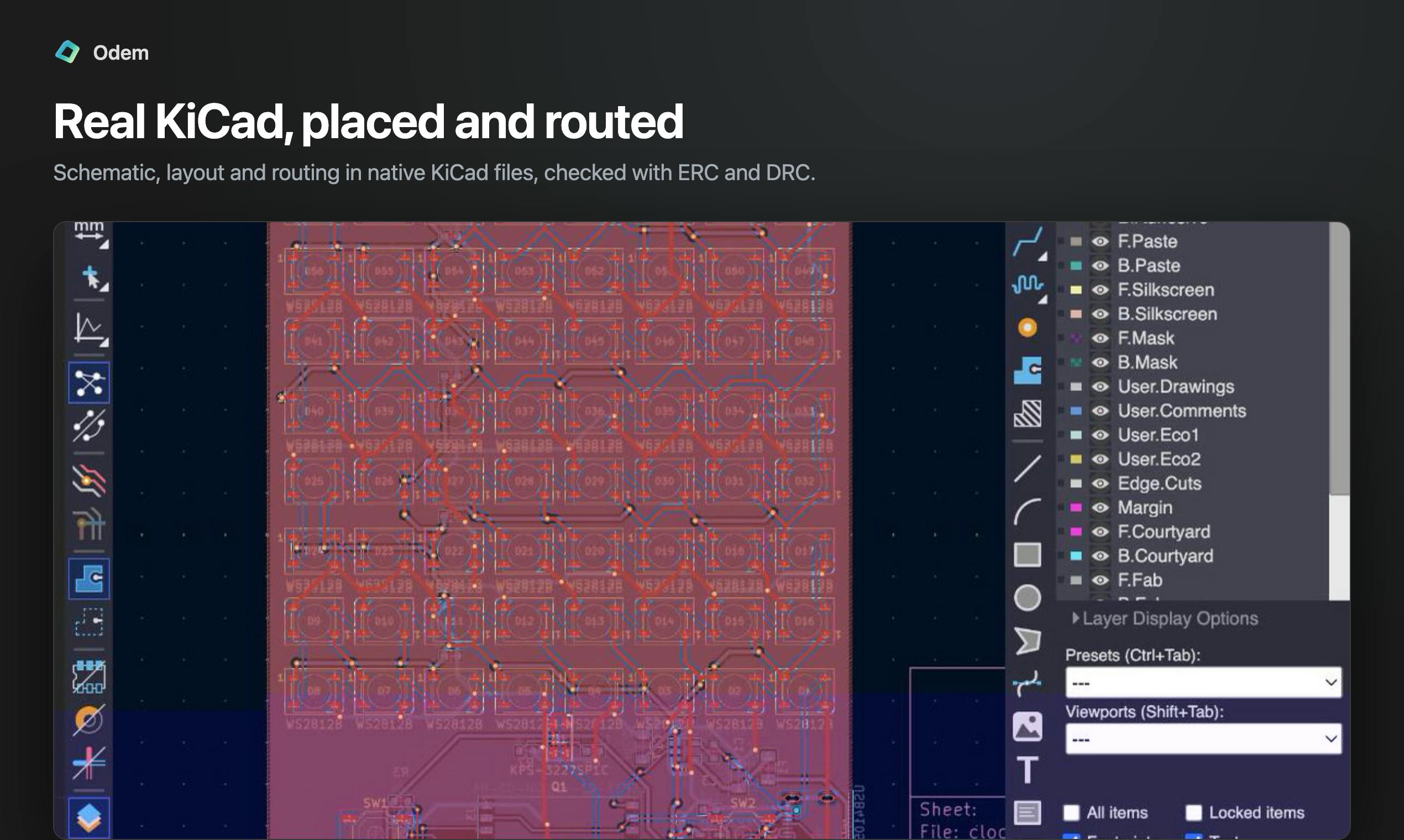Click the User.Eco2 yellow color swatch
The width and height of the screenshot is (1404, 840).
(x=1076, y=459)
